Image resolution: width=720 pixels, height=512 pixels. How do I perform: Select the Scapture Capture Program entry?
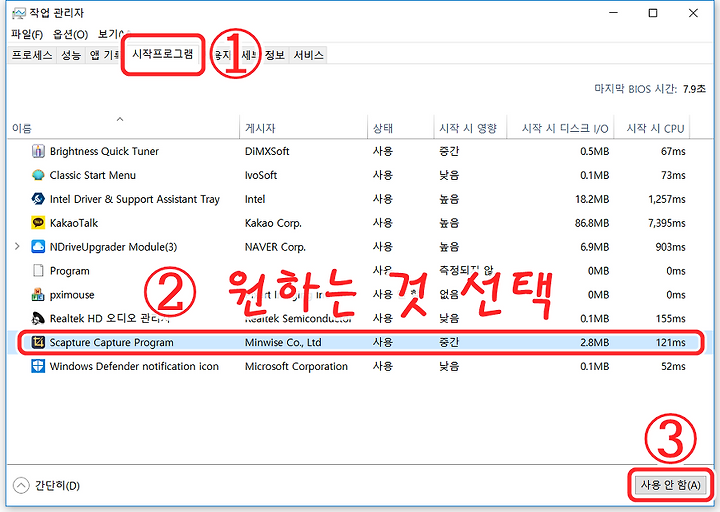point(112,342)
